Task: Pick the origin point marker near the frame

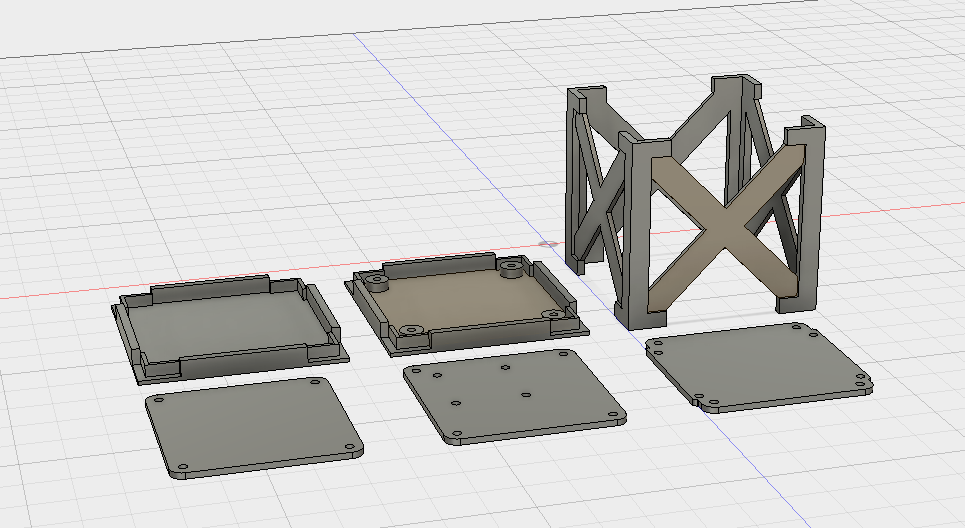Action: click(x=548, y=244)
